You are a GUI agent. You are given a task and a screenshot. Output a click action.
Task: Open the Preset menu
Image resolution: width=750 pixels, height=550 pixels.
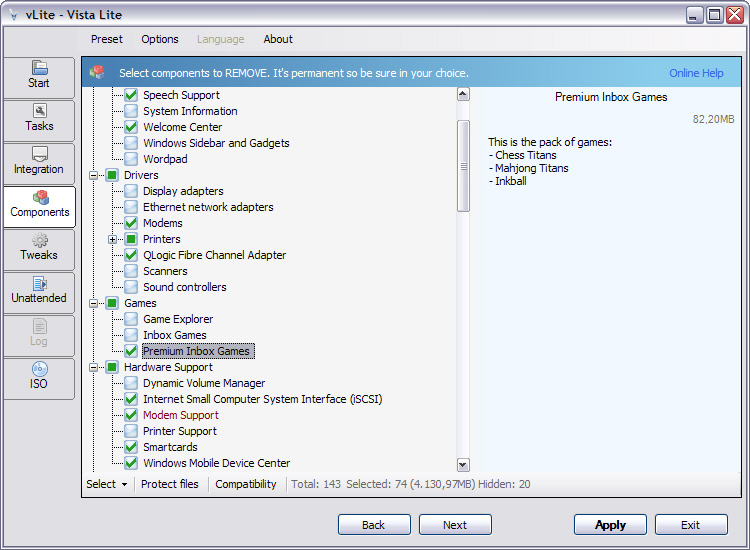[107, 39]
